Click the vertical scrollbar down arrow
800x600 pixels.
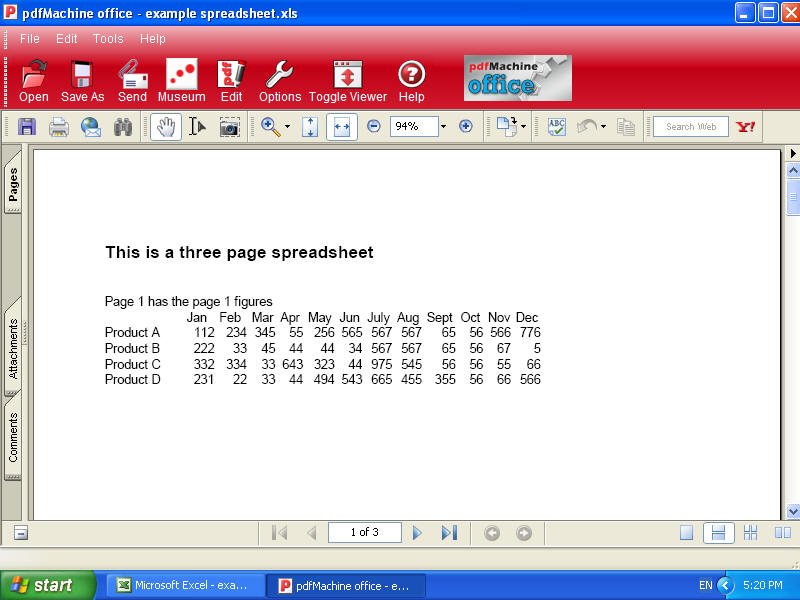793,510
